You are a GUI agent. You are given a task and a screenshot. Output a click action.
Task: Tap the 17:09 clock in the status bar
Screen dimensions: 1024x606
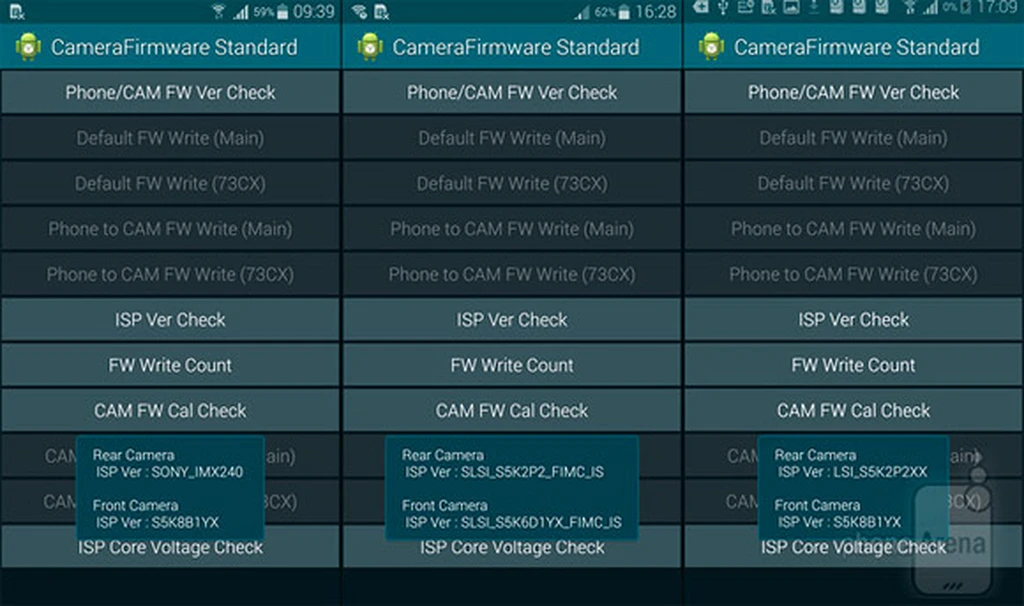(998, 8)
